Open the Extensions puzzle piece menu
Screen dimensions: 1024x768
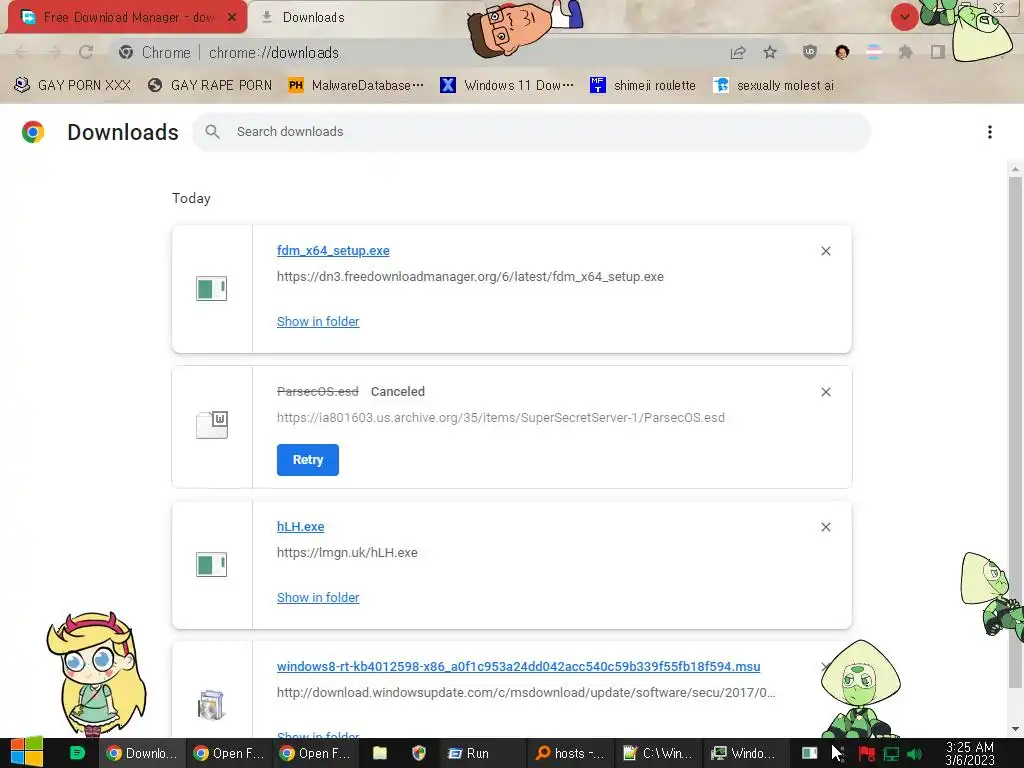tap(905, 52)
